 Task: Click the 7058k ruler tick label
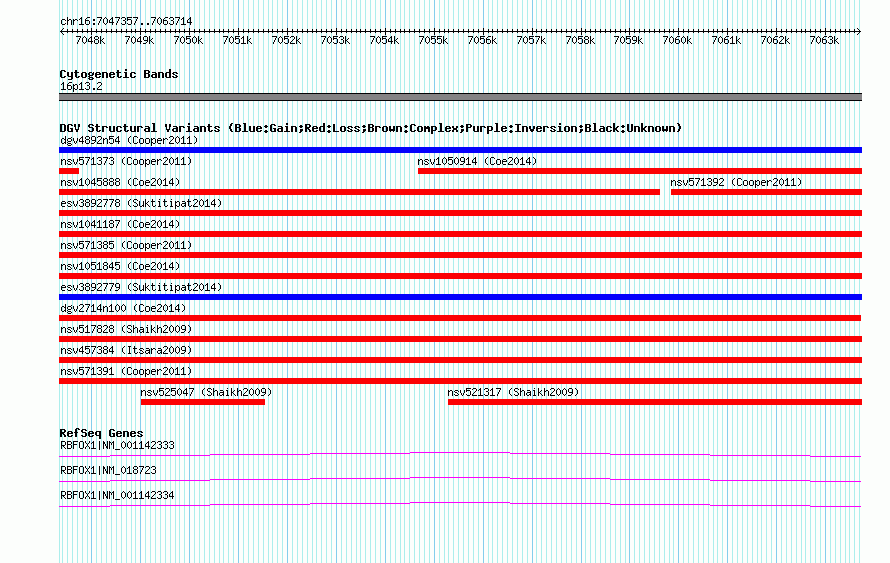[580, 40]
